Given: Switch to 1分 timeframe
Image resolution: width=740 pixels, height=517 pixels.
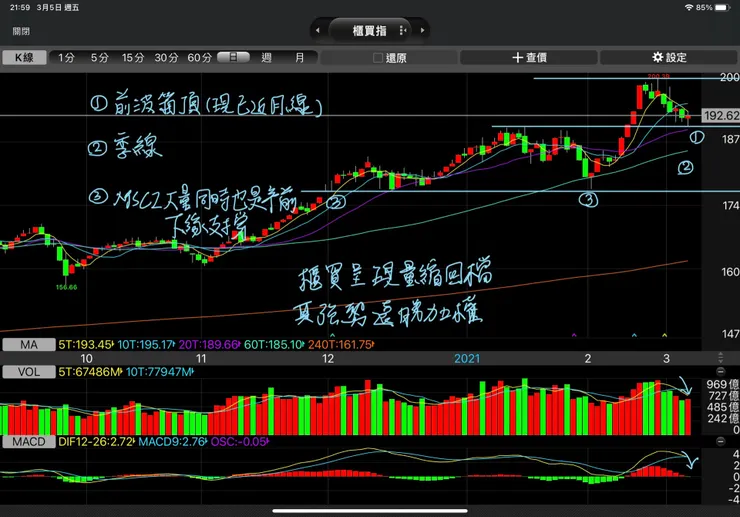Looking at the screenshot, I should coord(66,58).
